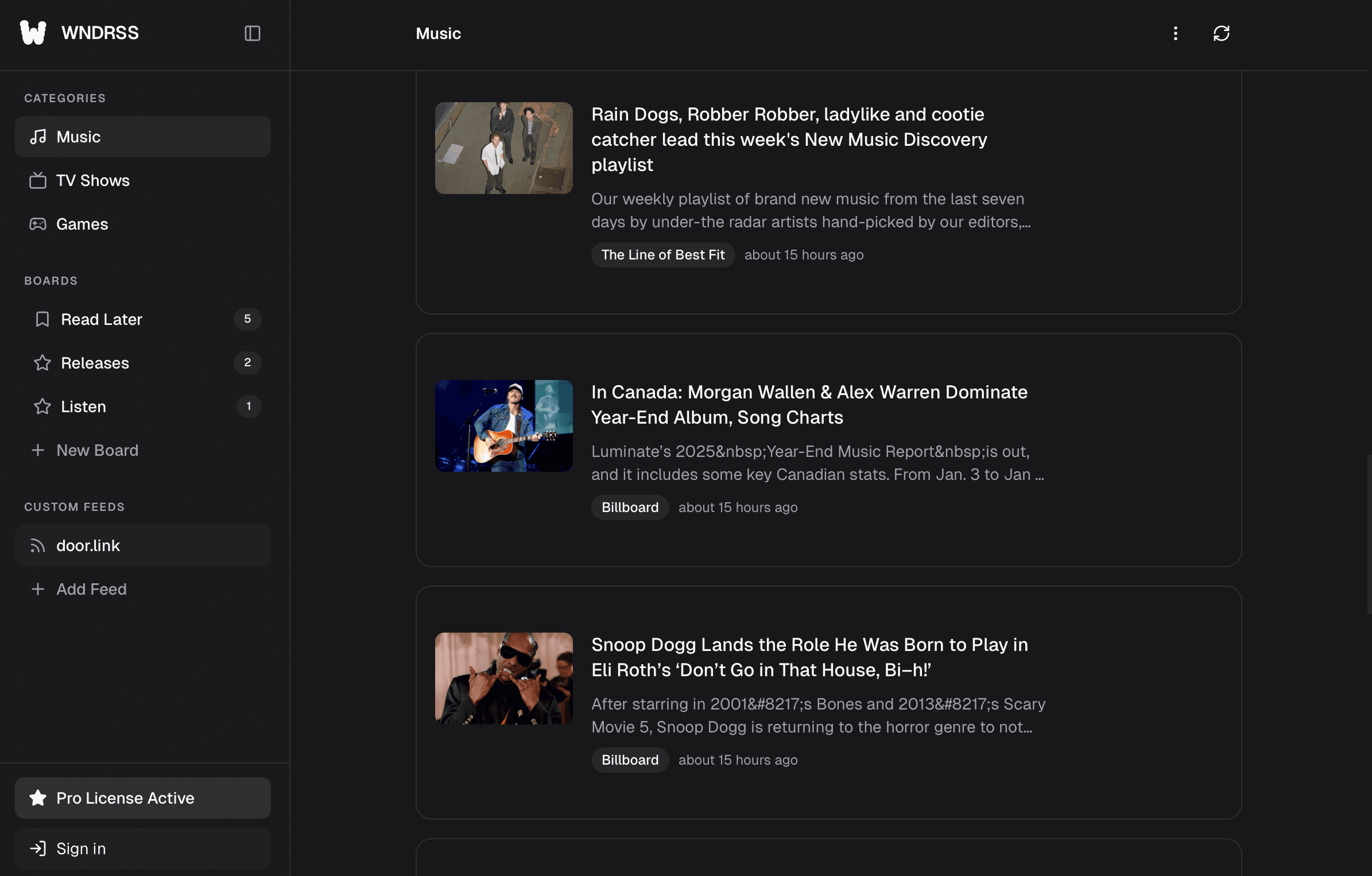The width and height of the screenshot is (1372, 876).
Task: Select the TV Shows category TV icon
Action: click(x=39, y=180)
